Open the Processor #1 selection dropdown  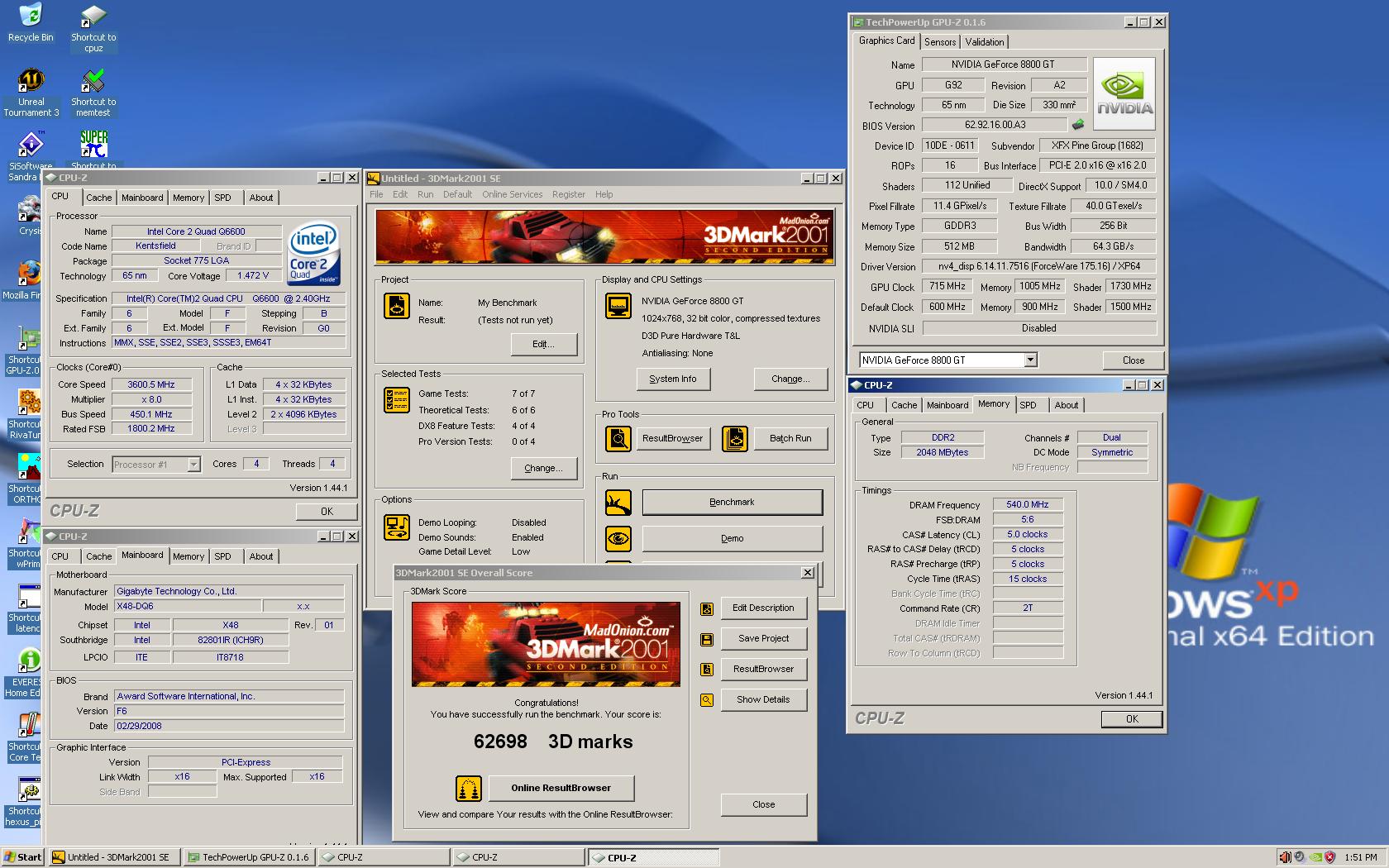(x=193, y=465)
